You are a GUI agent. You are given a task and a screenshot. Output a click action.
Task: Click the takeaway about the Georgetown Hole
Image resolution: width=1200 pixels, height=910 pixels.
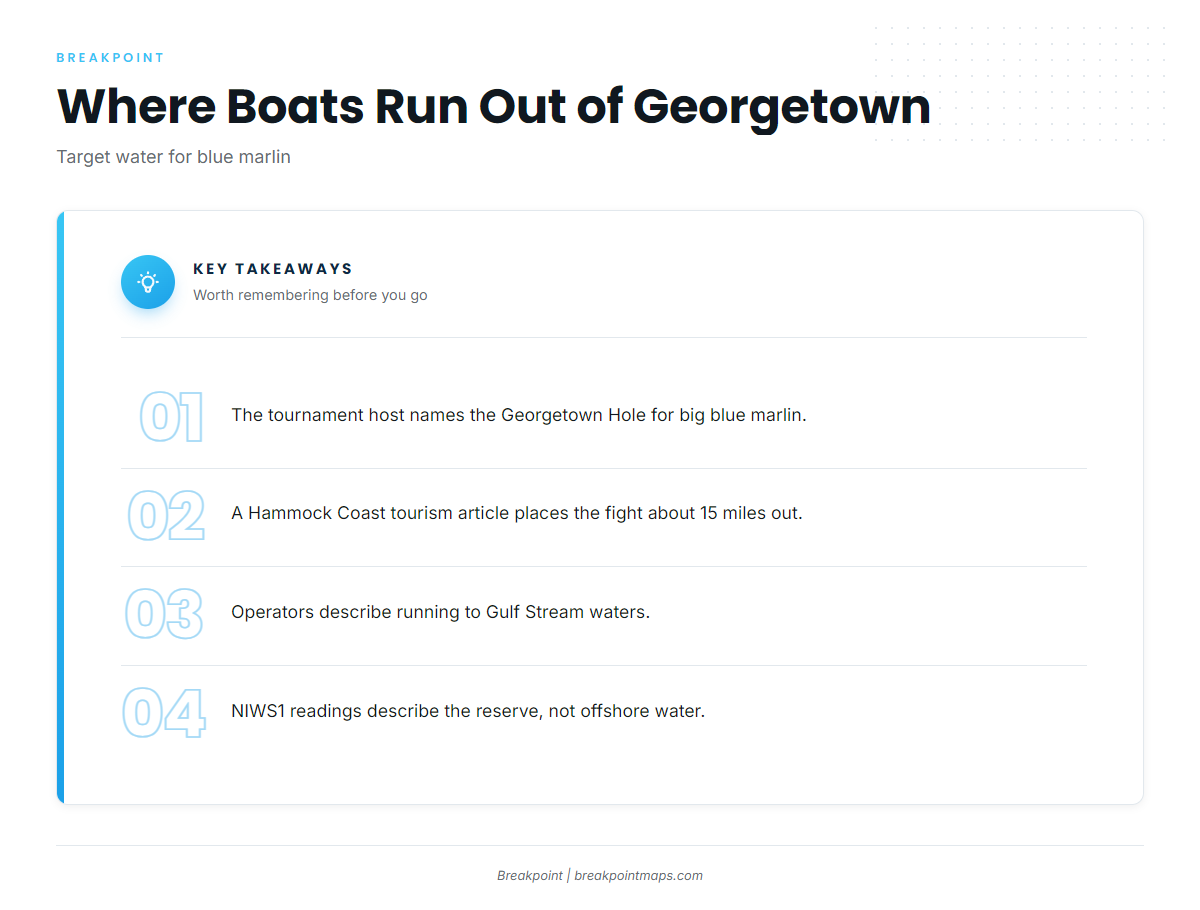pyautogui.click(x=519, y=415)
